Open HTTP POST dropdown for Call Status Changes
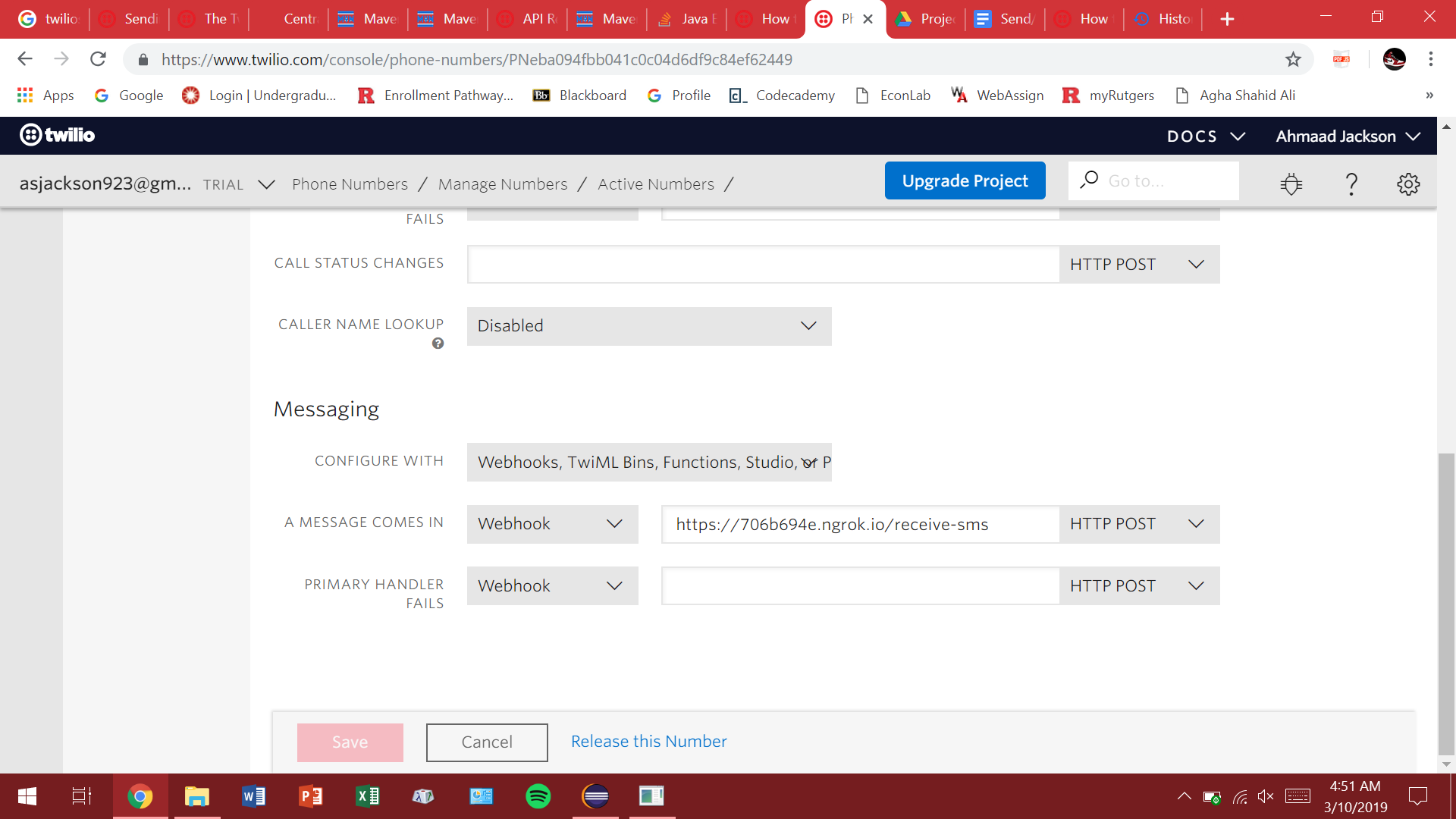The width and height of the screenshot is (1456, 819). tap(1138, 264)
